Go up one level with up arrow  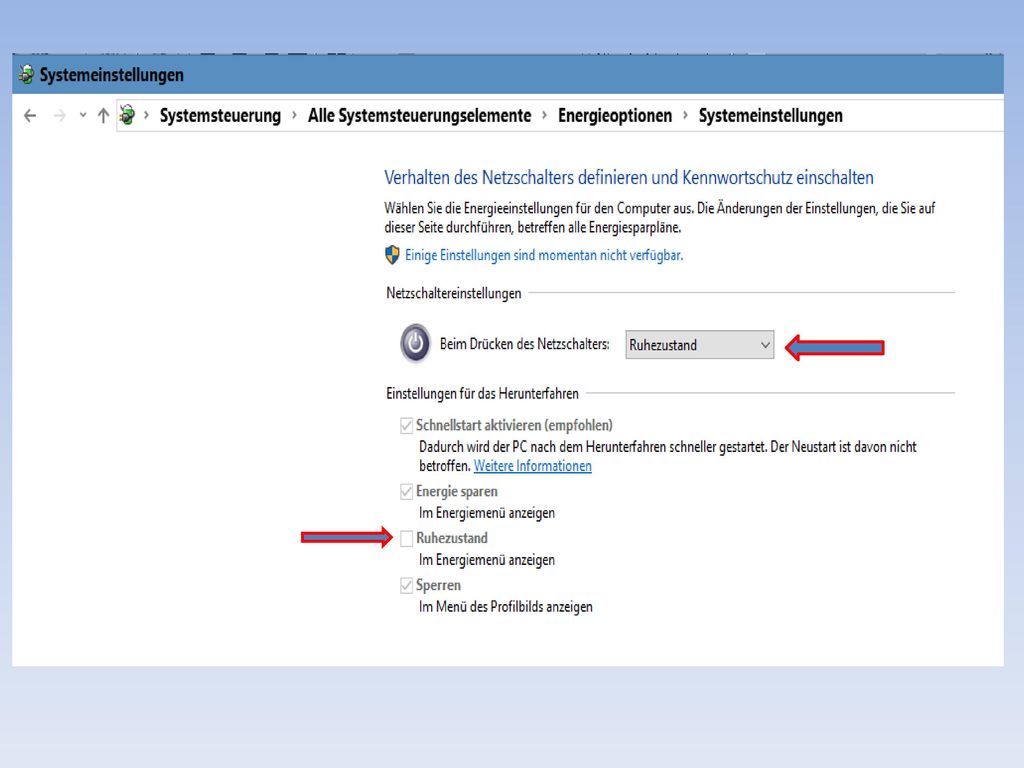pos(103,116)
